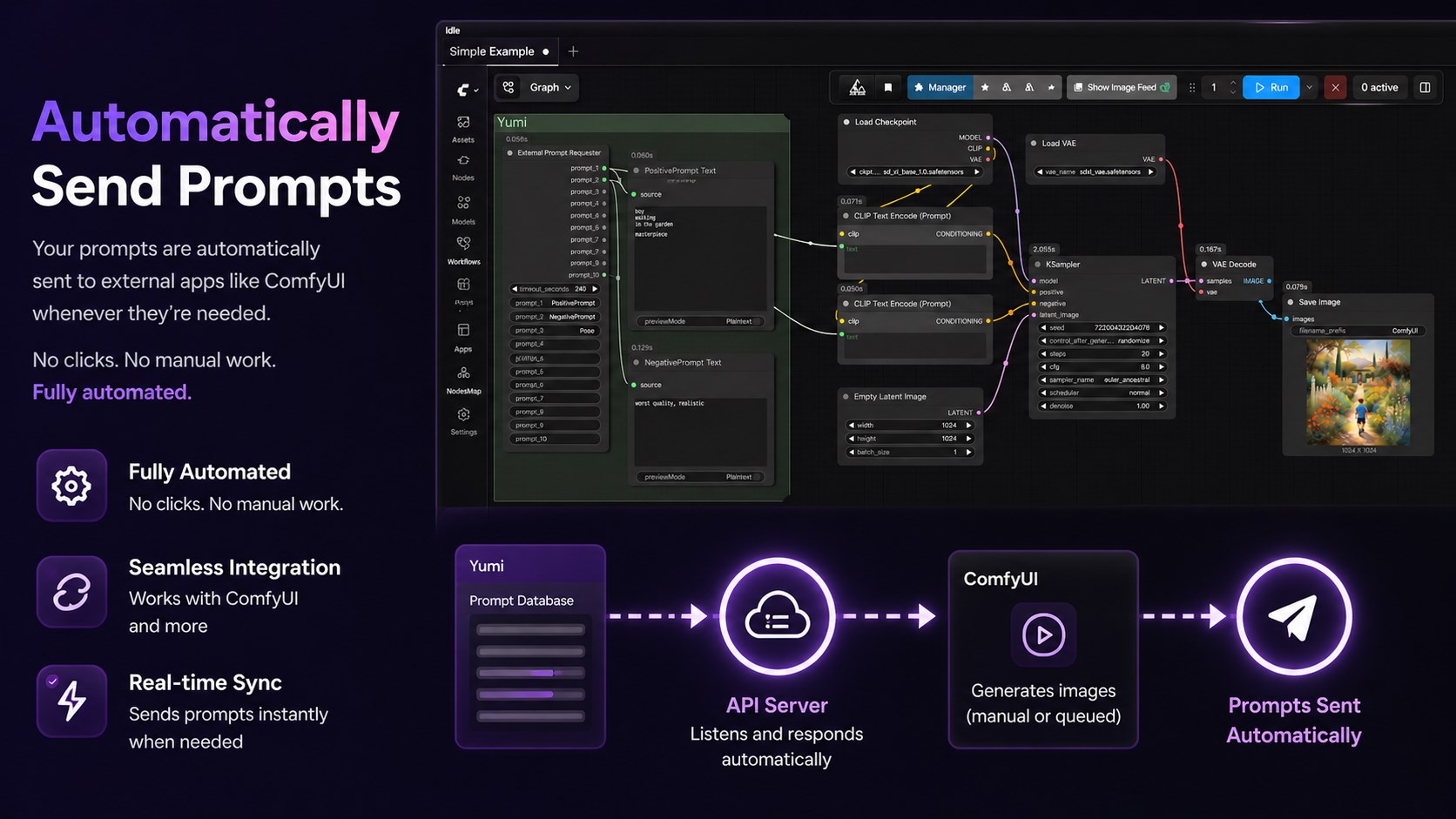
Task: Click the red cancel X button
Action: 1335,87
